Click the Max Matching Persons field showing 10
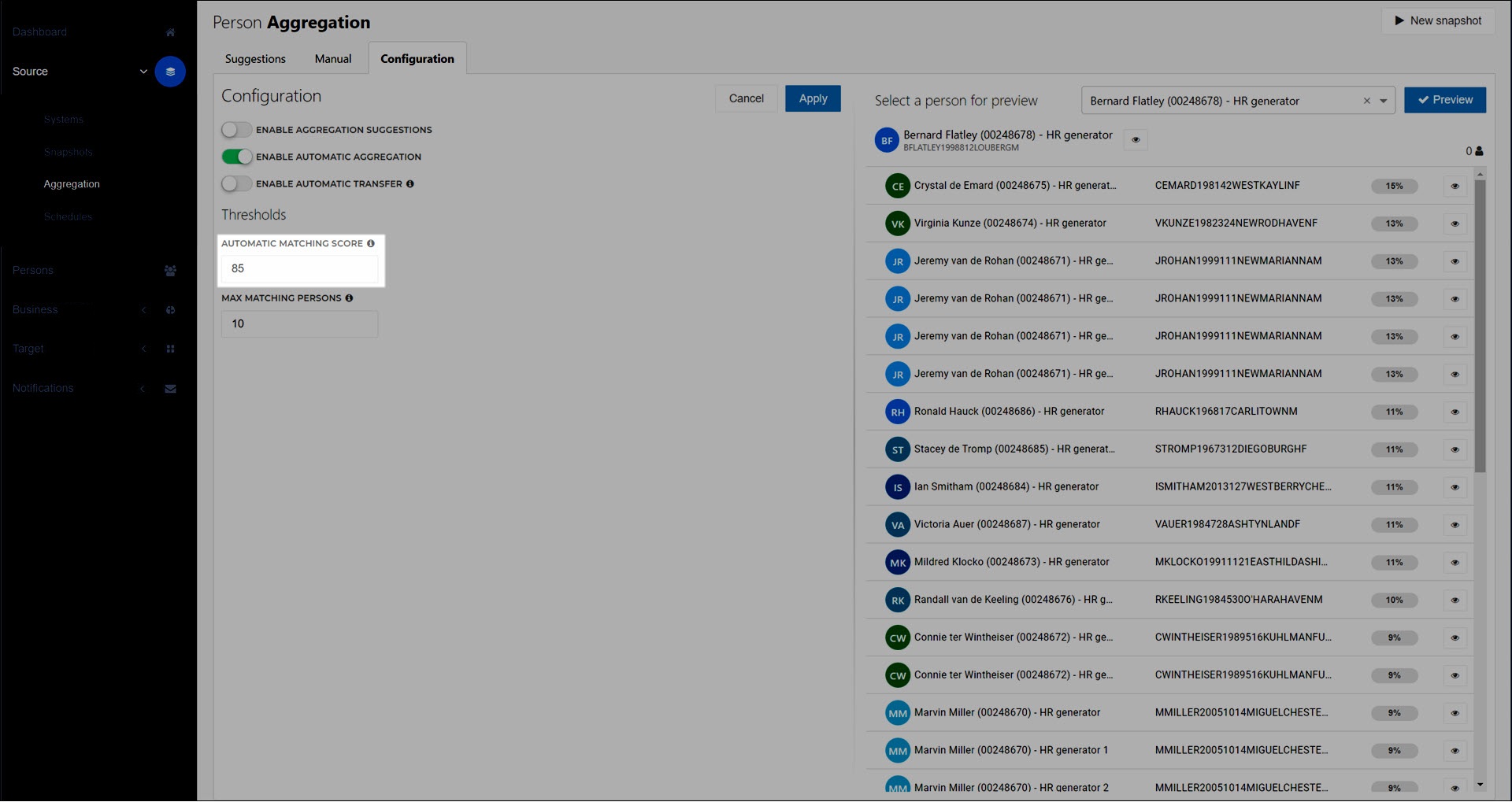The width and height of the screenshot is (1512, 802). coord(299,324)
